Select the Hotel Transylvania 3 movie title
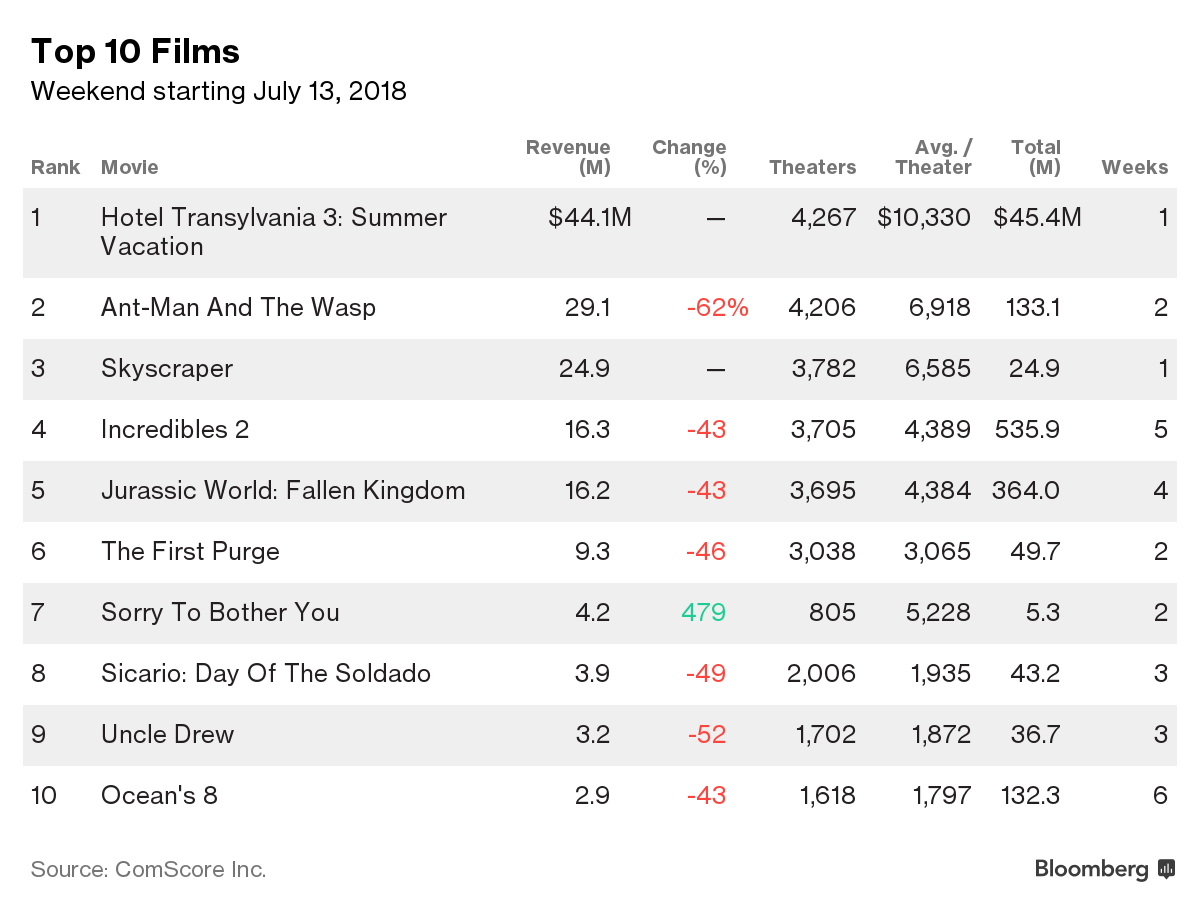1200x913 pixels. 273,232
